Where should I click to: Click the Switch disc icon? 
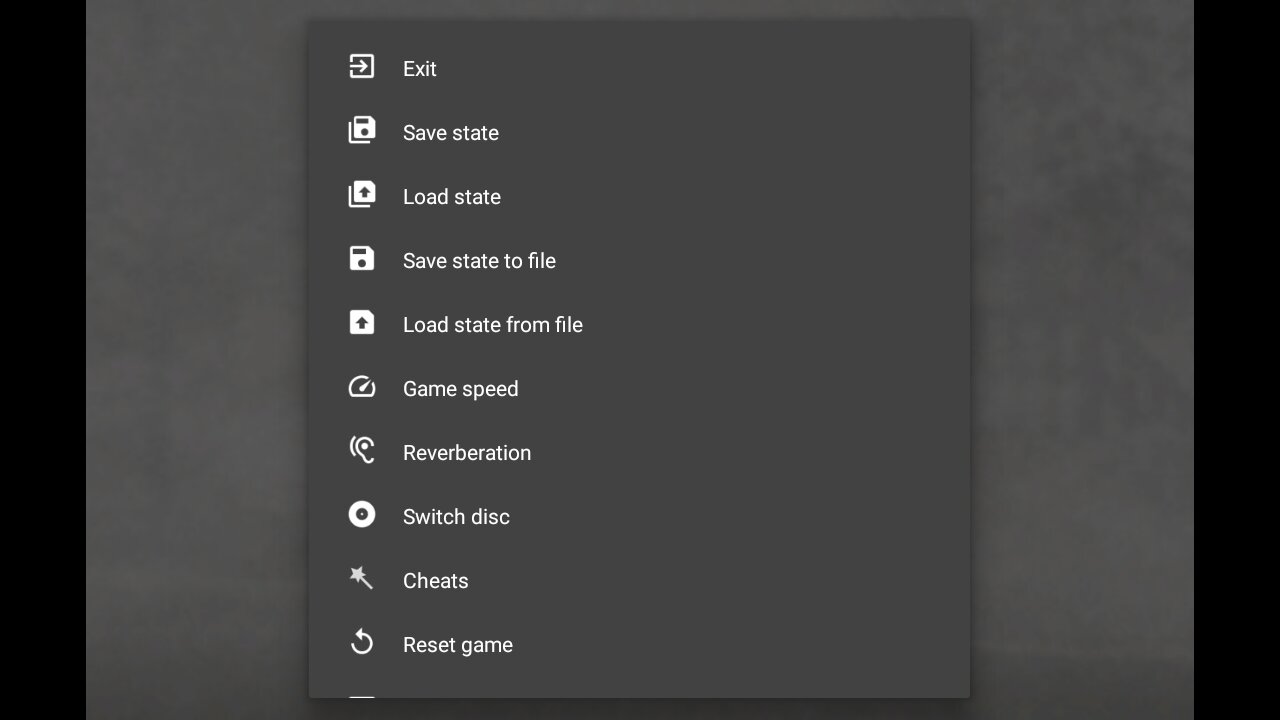pyautogui.click(x=361, y=515)
